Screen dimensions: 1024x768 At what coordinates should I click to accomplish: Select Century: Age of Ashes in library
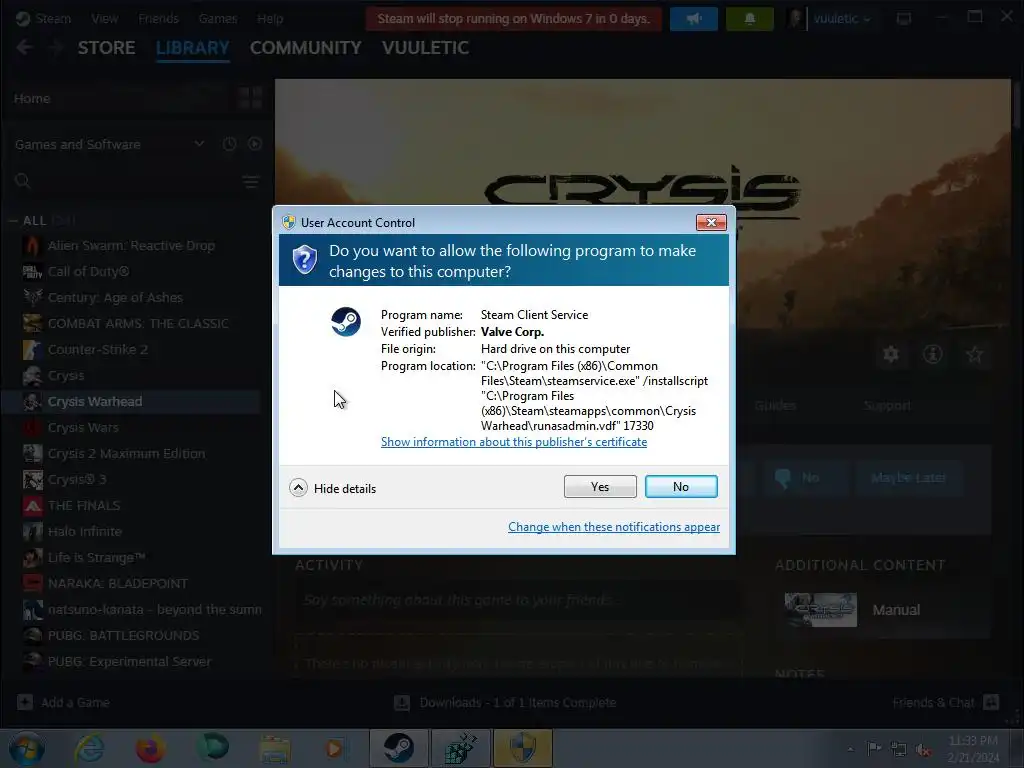point(115,298)
